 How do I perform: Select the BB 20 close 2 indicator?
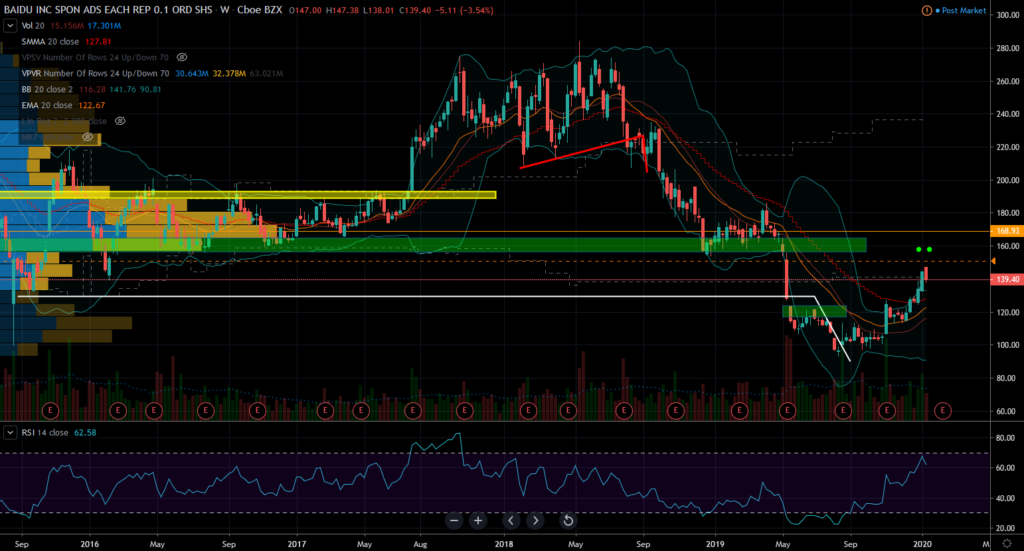48,89
